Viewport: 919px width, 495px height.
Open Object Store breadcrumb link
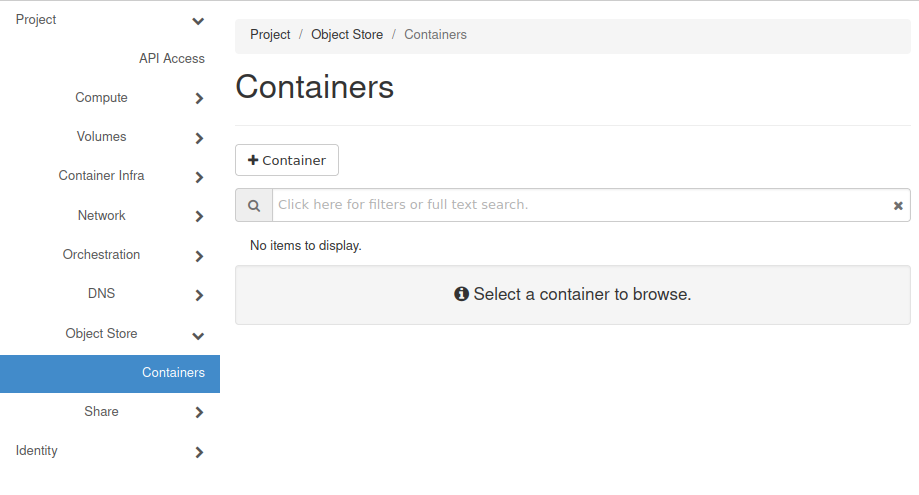[x=347, y=34]
